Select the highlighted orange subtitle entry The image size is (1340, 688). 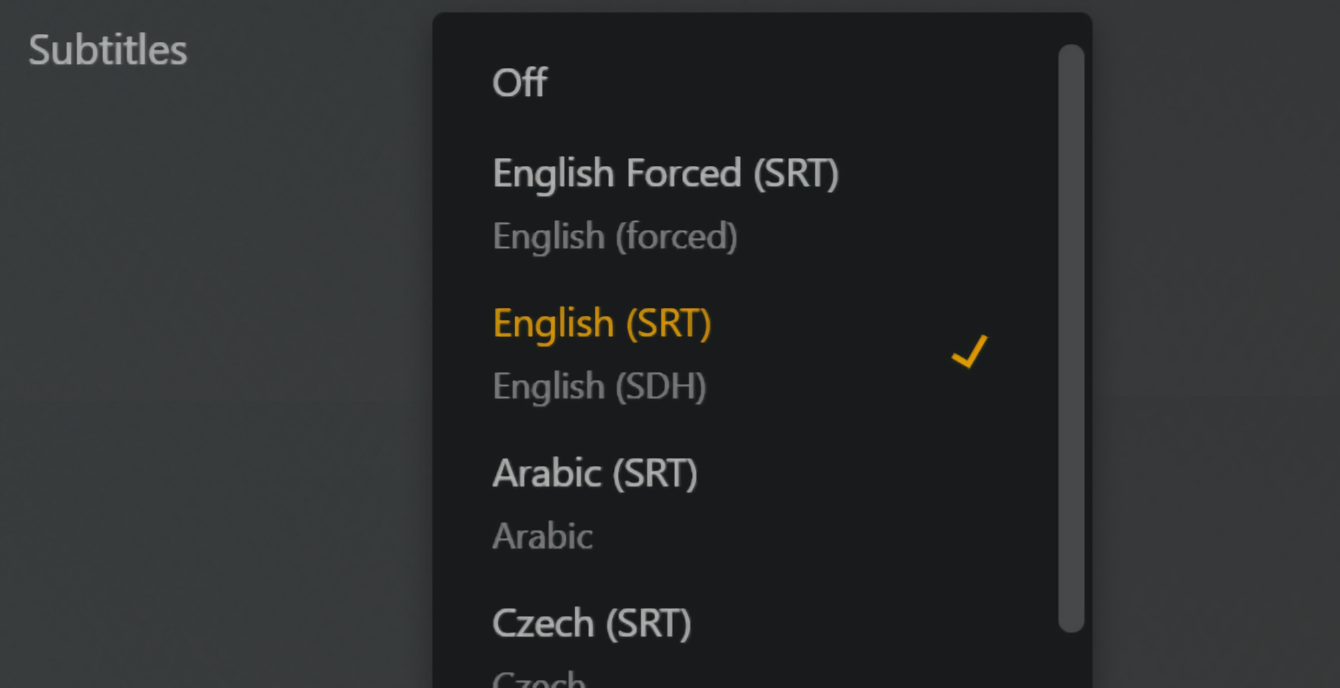click(601, 323)
